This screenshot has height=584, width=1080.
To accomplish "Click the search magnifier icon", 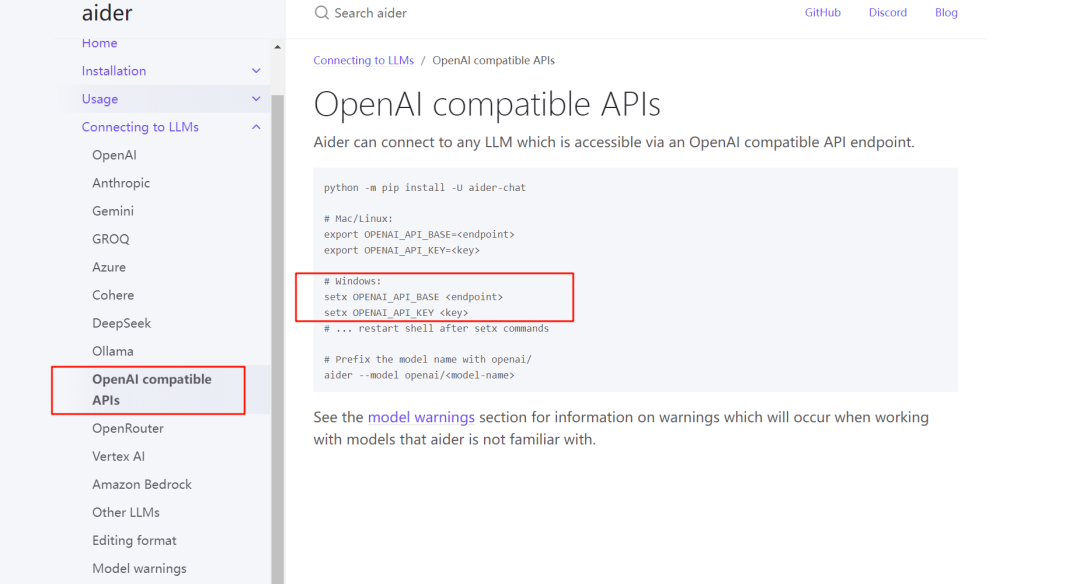I will (322, 12).
